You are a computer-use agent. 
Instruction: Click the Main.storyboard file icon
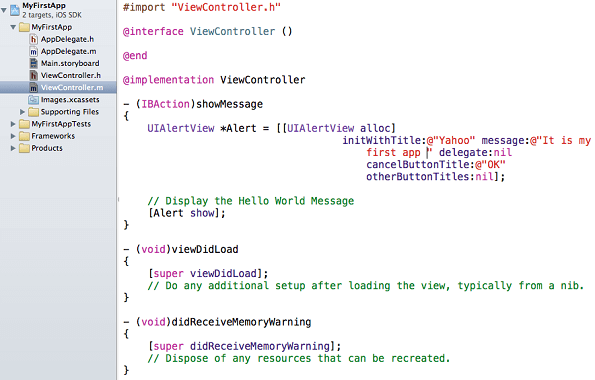click(x=34, y=63)
